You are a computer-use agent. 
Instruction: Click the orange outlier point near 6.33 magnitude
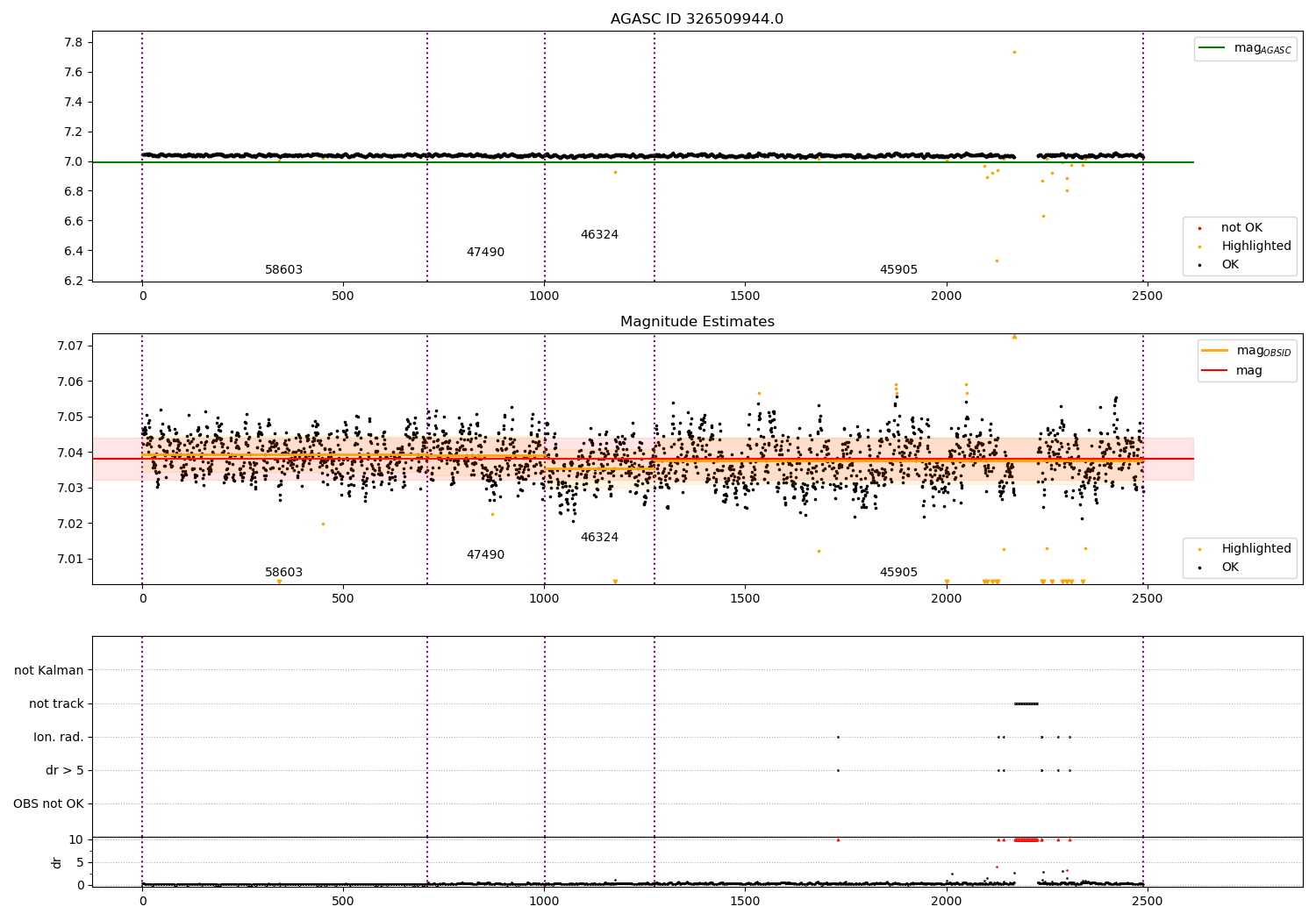[997, 261]
